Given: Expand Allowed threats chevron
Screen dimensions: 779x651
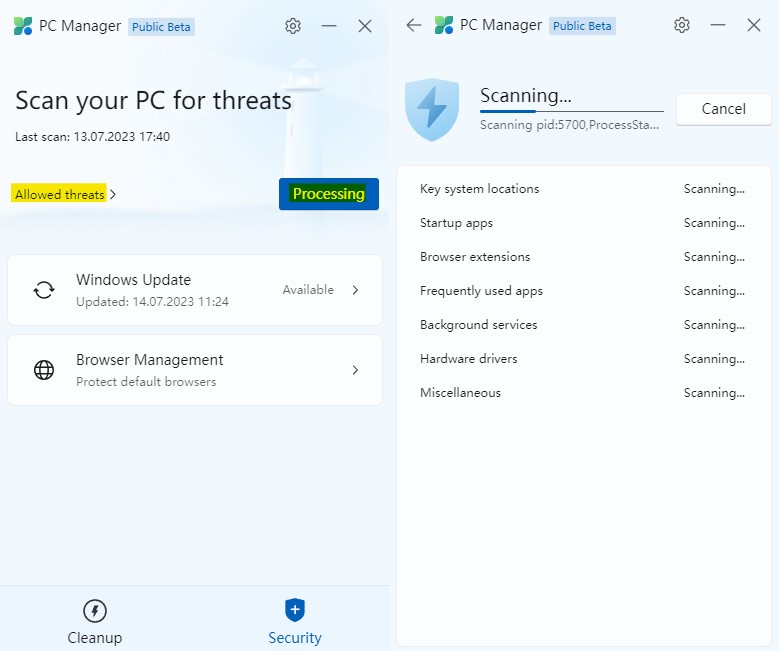Looking at the screenshot, I should (x=113, y=194).
